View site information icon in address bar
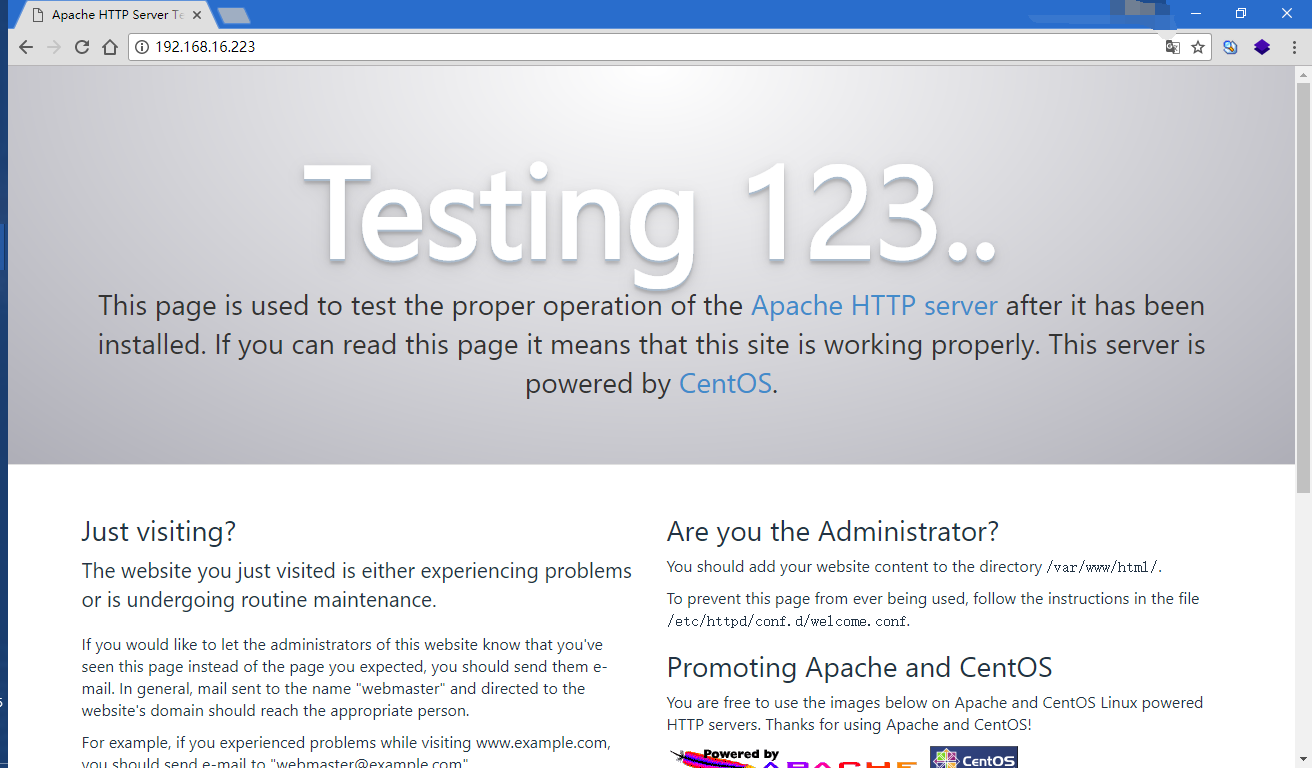This screenshot has width=1312, height=768. [142, 47]
